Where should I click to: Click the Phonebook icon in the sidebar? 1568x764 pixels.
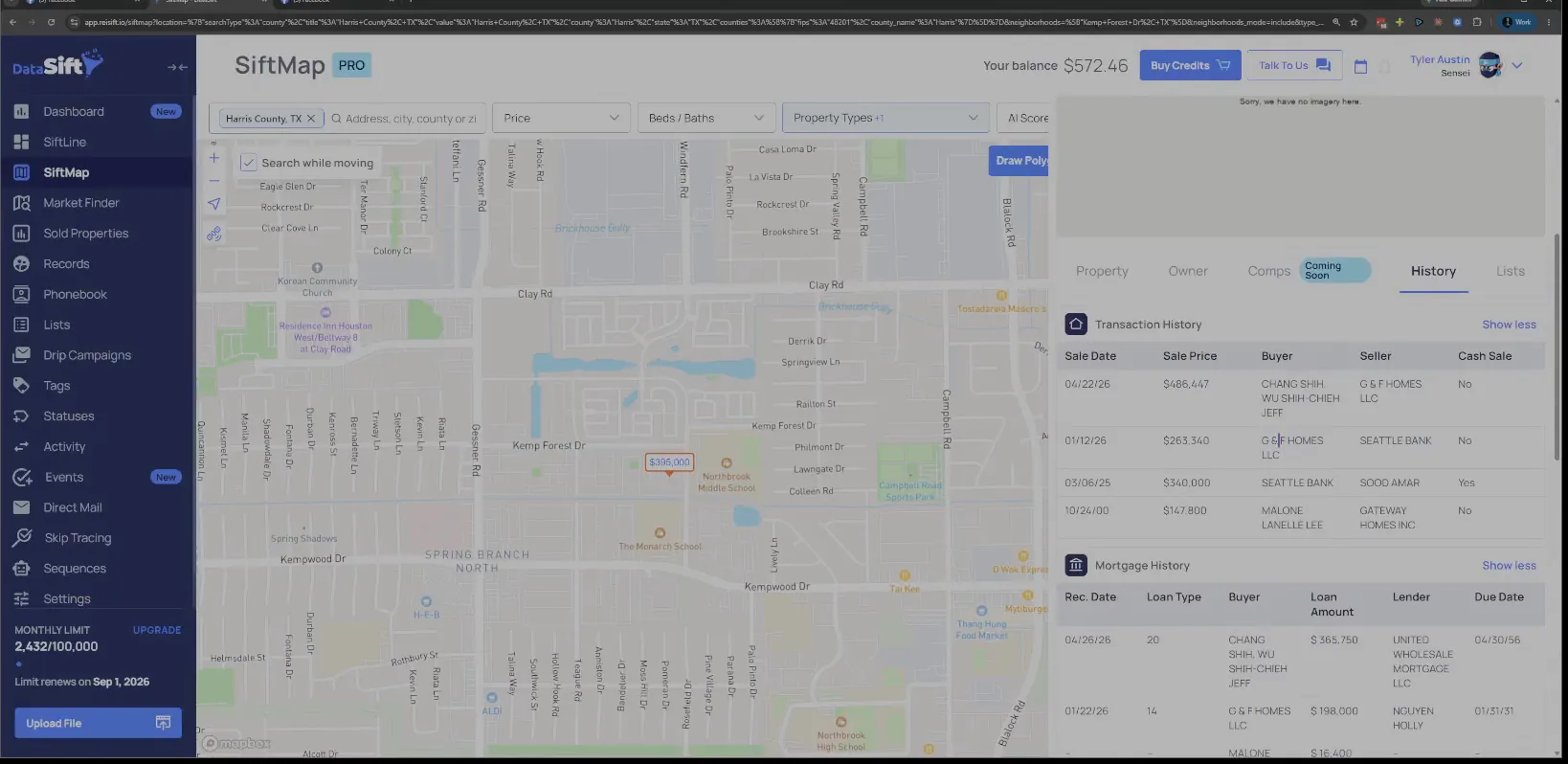click(x=21, y=294)
